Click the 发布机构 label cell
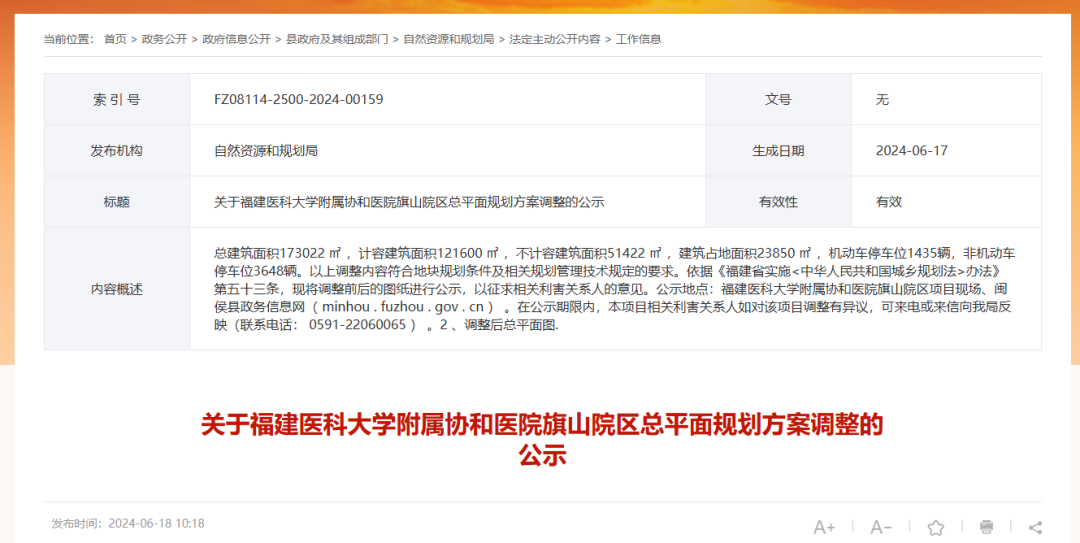1080x543 pixels. (x=117, y=150)
